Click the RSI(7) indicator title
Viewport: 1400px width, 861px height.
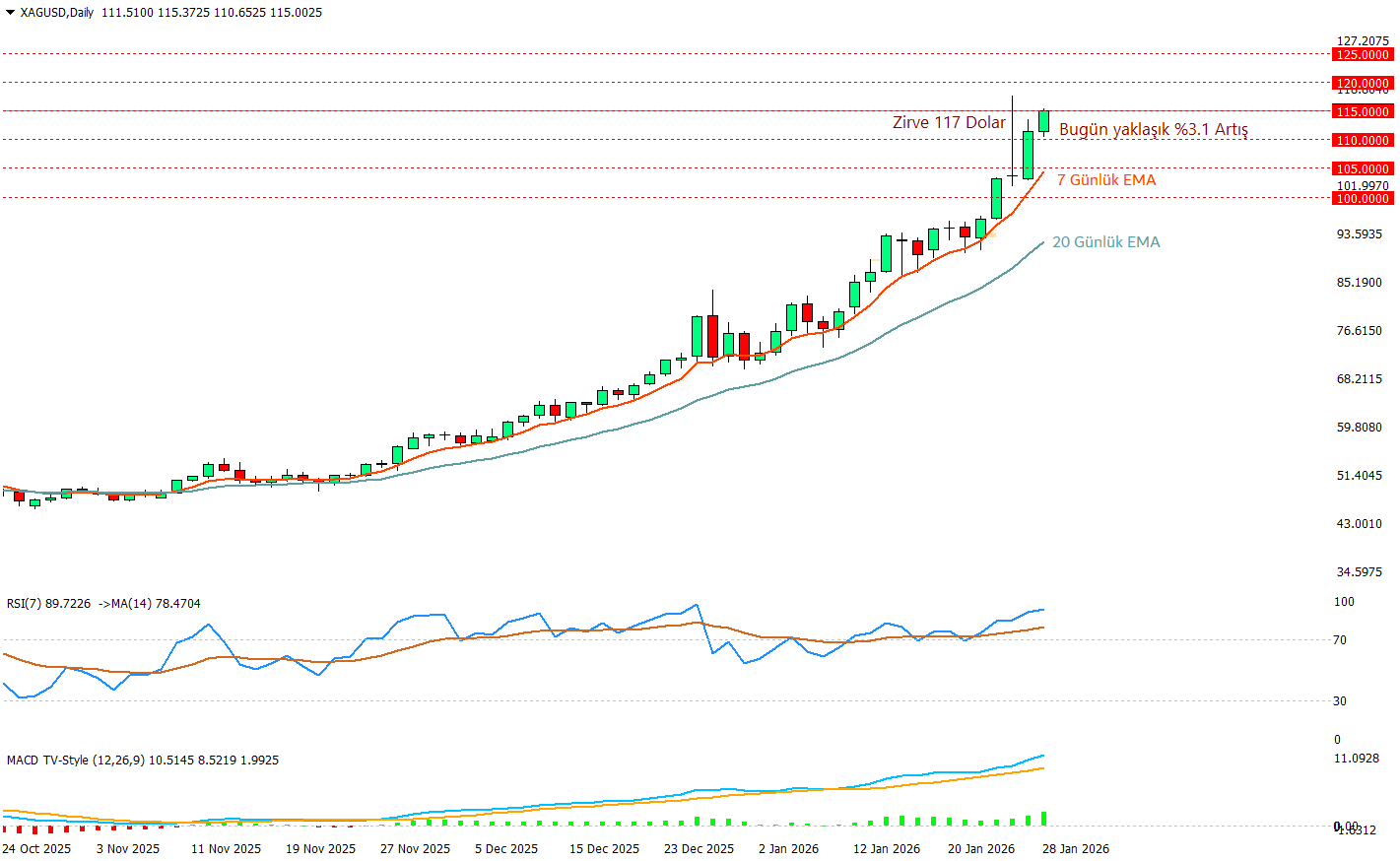coord(103,604)
